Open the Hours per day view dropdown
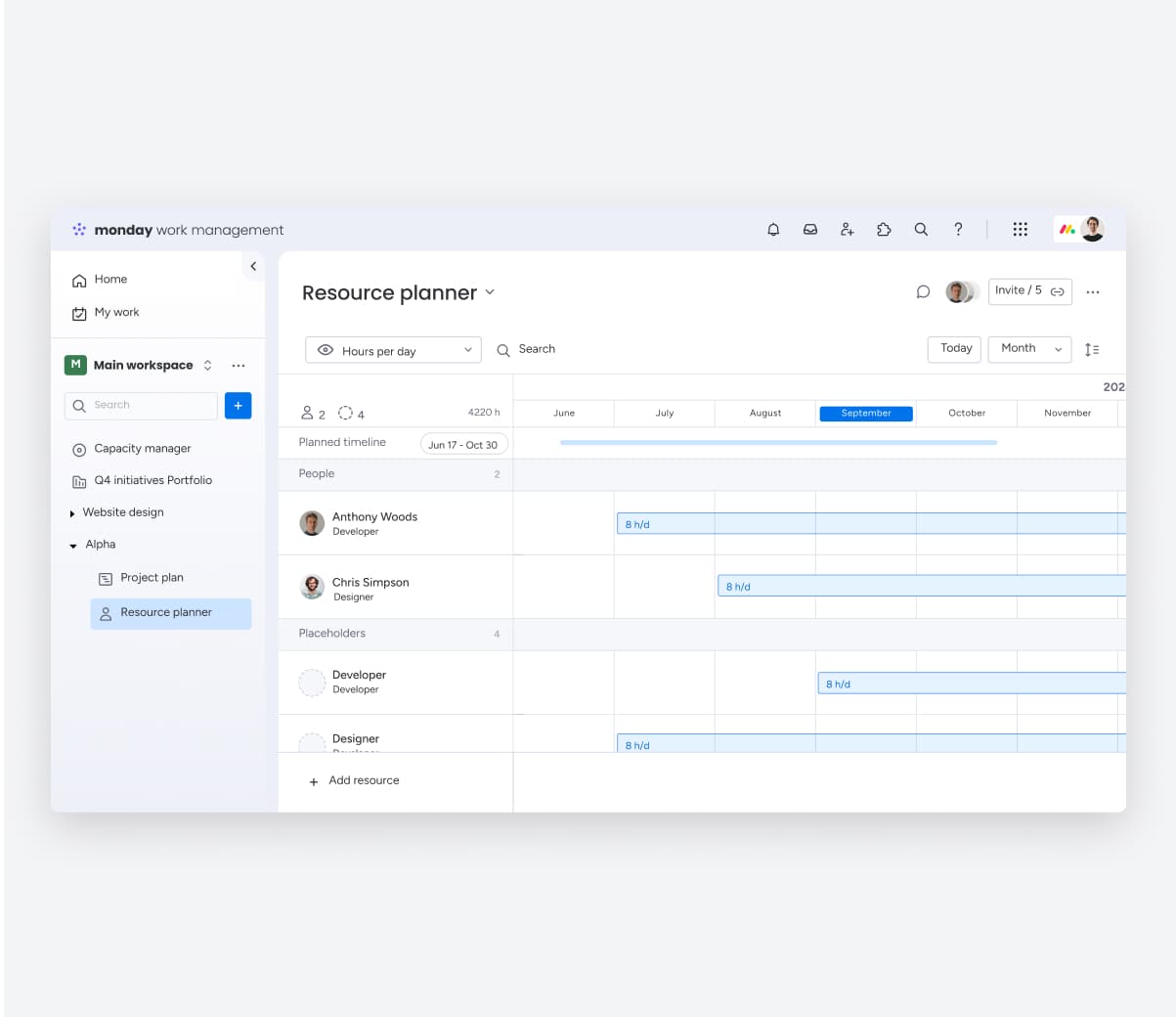The height and width of the screenshot is (1017, 1176). pyautogui.click(x=392, y=349)
